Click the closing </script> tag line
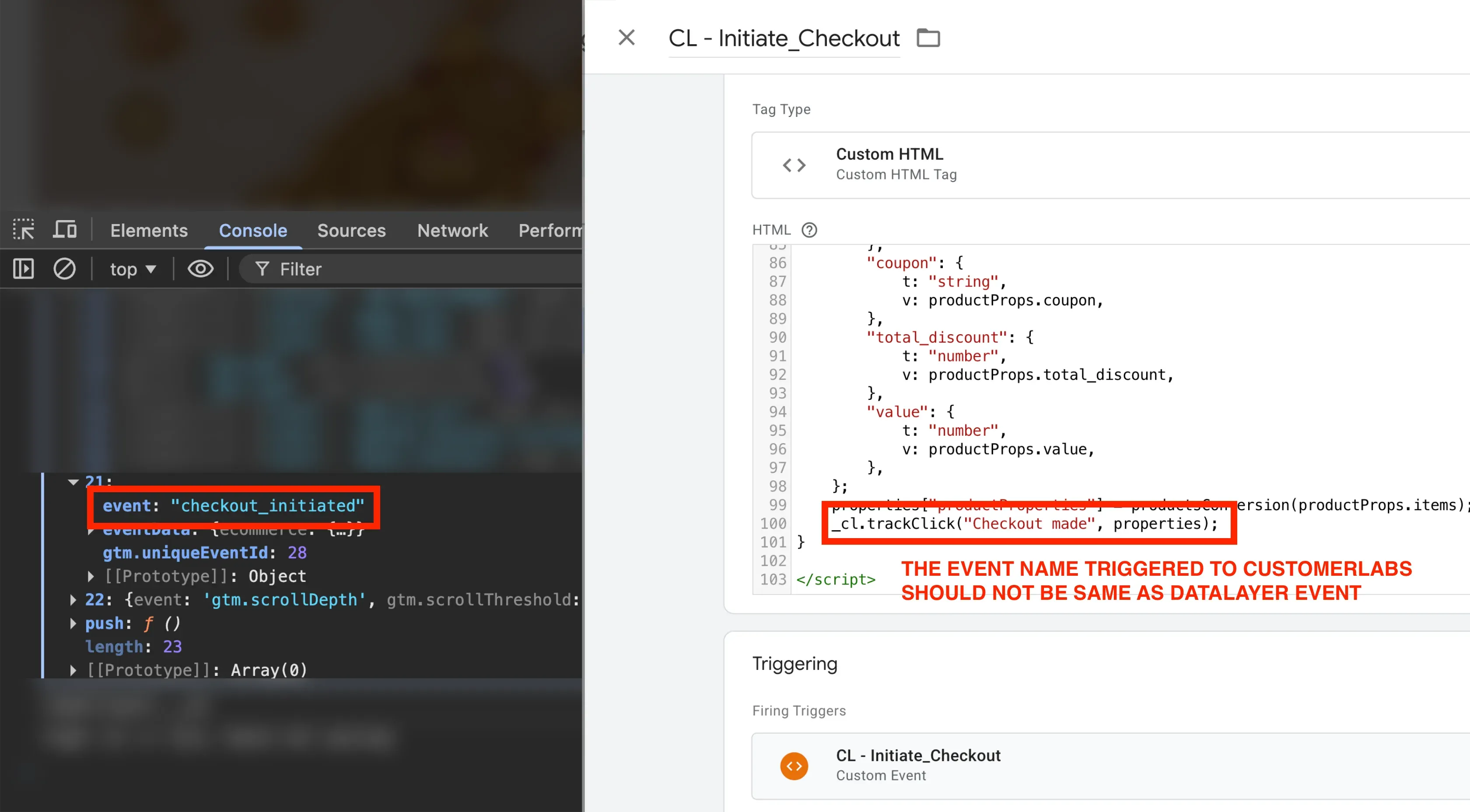Image resolution: width=1470 pixels, height=812 pixels. 836,579
